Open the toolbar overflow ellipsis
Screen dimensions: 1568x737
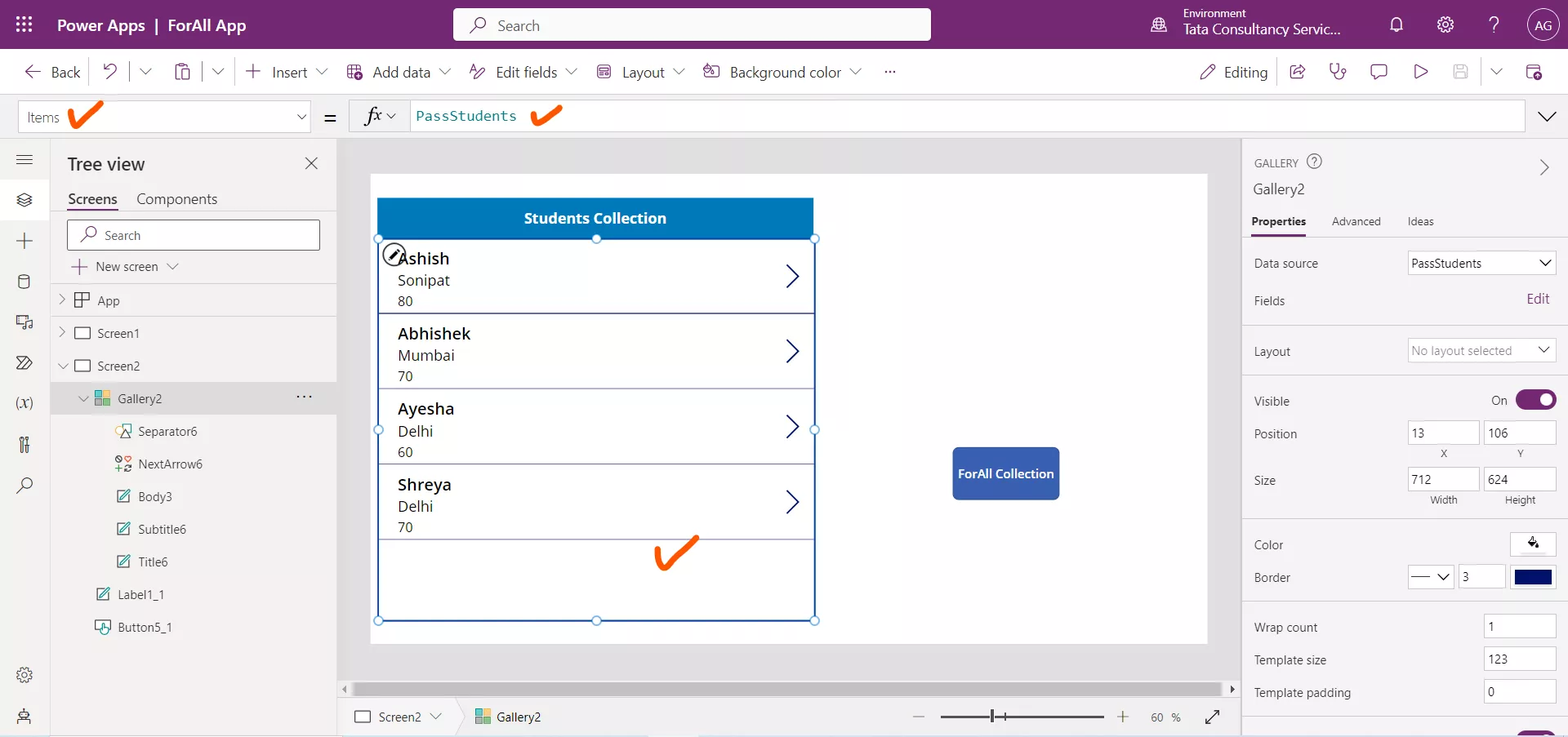(890, 72)
